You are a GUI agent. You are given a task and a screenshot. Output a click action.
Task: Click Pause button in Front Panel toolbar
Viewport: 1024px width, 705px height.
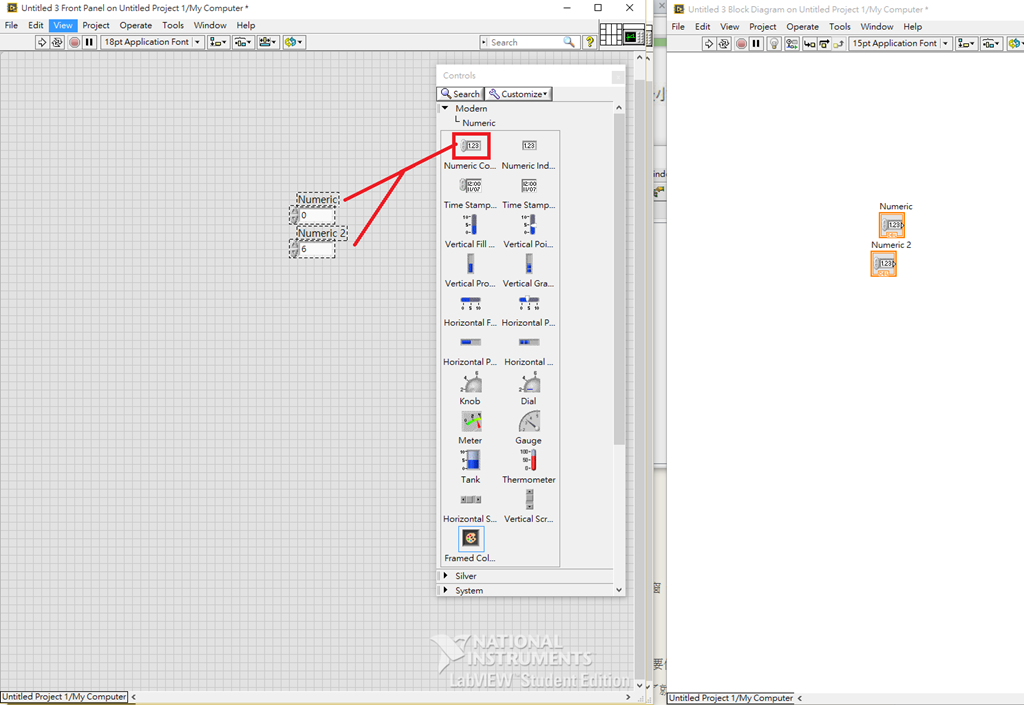click(89, 42)
